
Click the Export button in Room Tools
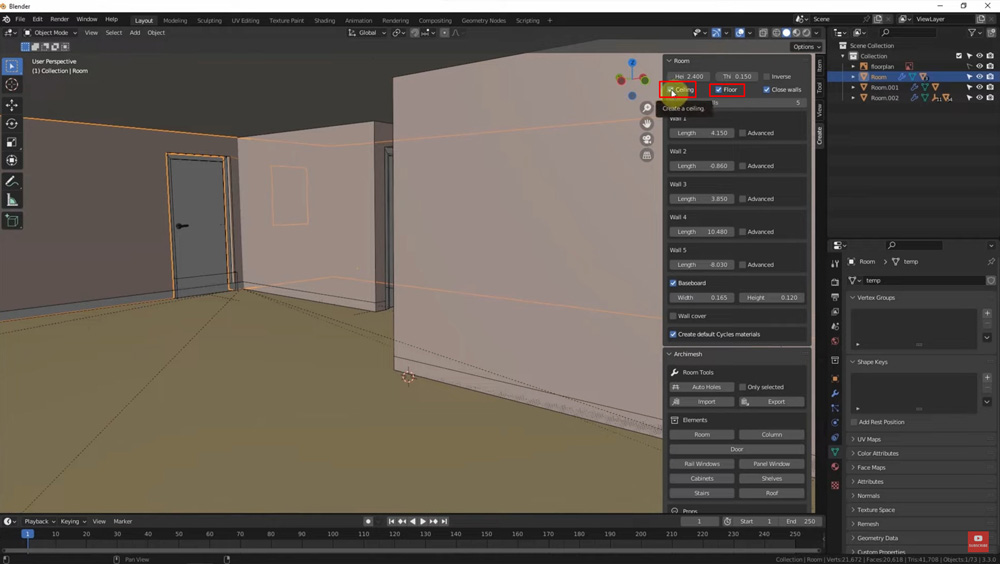pyautogui.click(x=772, y=402)
